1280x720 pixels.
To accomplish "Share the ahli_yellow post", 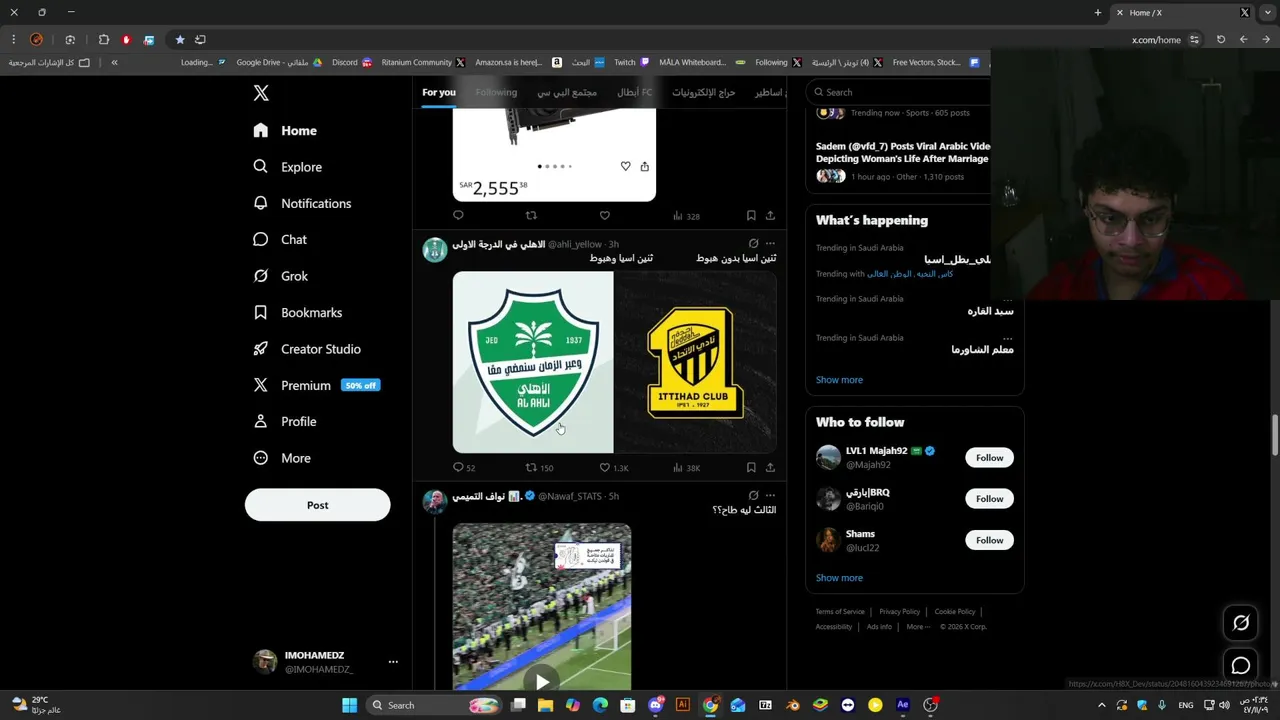I will tap(770, 467).
